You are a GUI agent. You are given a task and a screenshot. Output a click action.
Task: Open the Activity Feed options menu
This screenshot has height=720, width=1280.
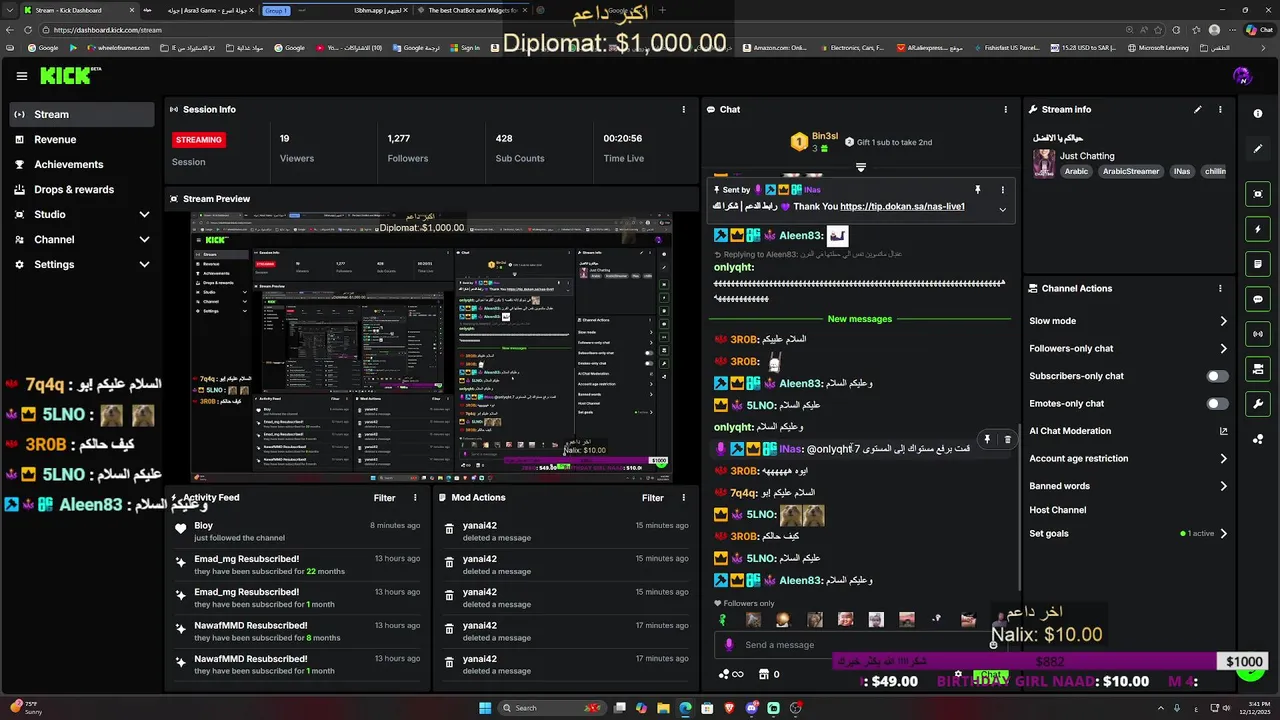pos(416,497)
